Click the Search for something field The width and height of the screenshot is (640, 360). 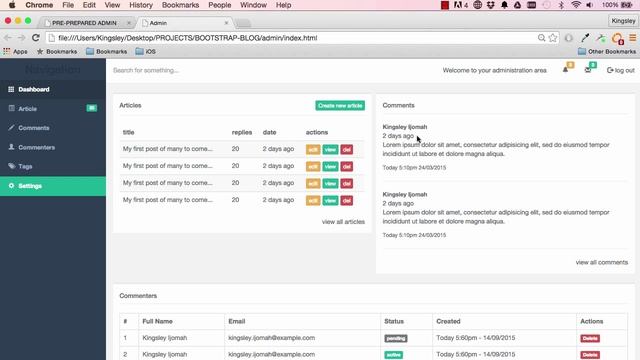[x=146, y=70]
